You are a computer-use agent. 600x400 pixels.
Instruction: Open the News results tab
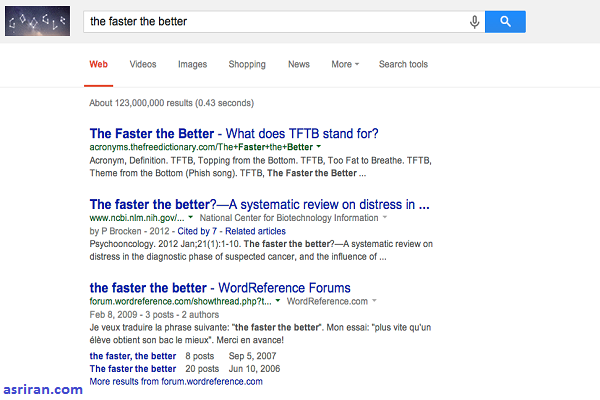tap(299, 65)
